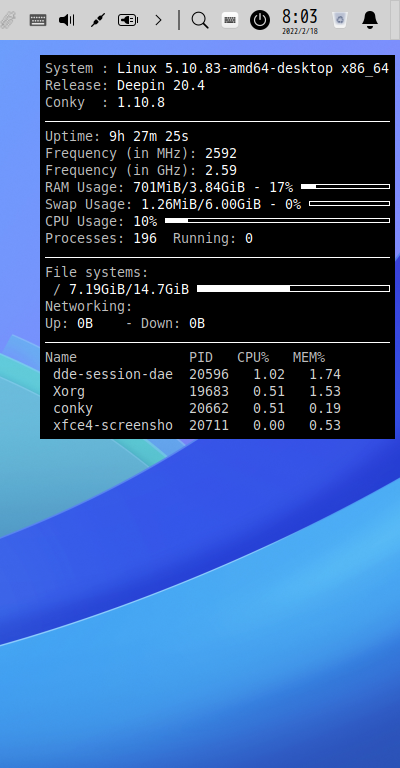The height and width of the screenshot is (768, 400).
Task: Click the swap text '1.26MiB/6.00GiB - 0%'
Action: click(221, 204)
